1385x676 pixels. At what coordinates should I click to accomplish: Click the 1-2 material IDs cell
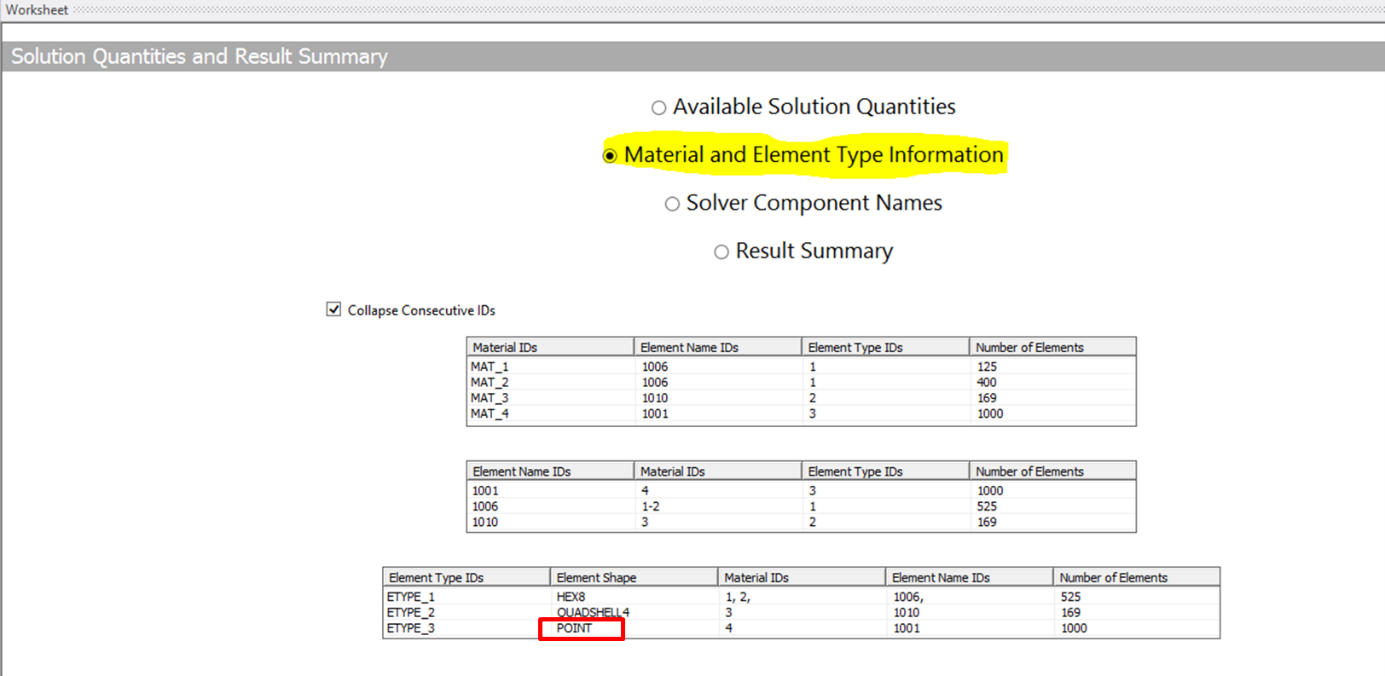650,506
